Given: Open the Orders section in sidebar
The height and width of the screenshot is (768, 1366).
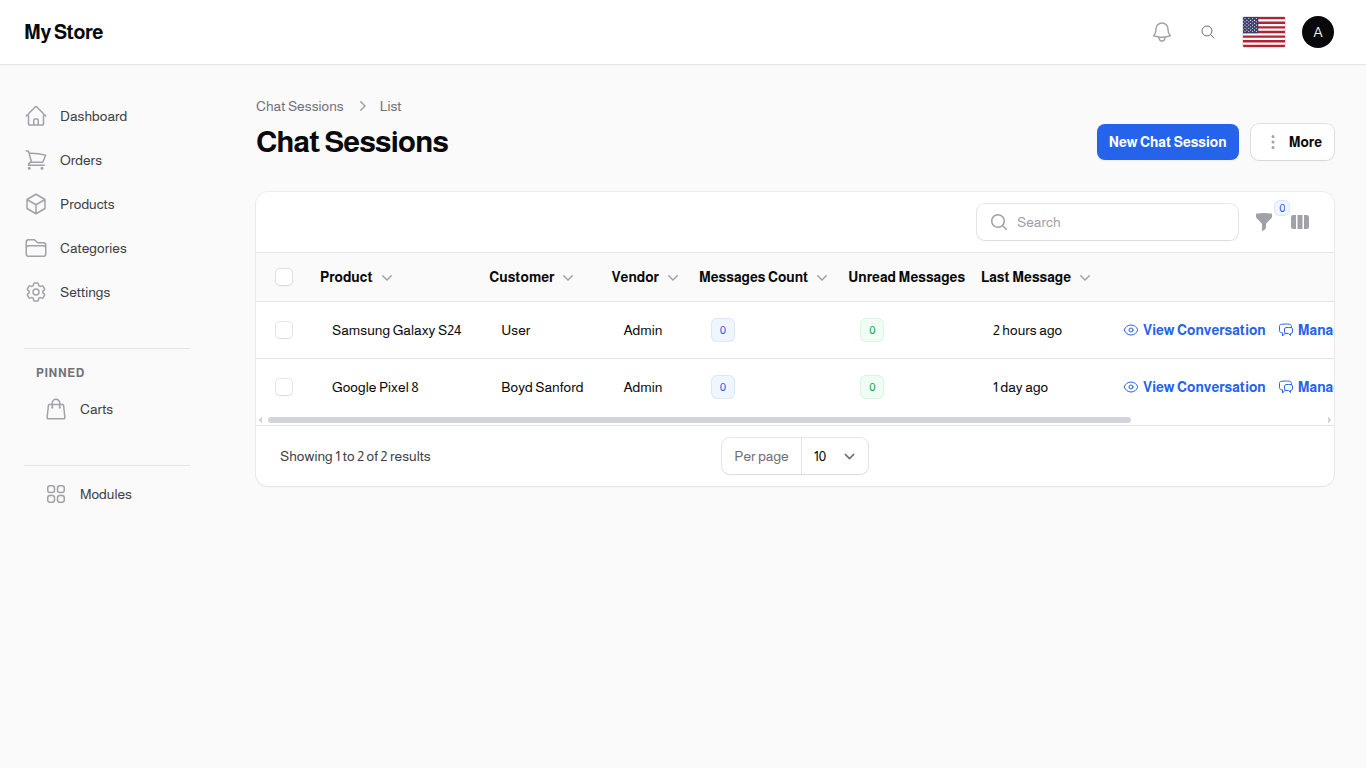Looking at the screenshot, I should point(80,160).
